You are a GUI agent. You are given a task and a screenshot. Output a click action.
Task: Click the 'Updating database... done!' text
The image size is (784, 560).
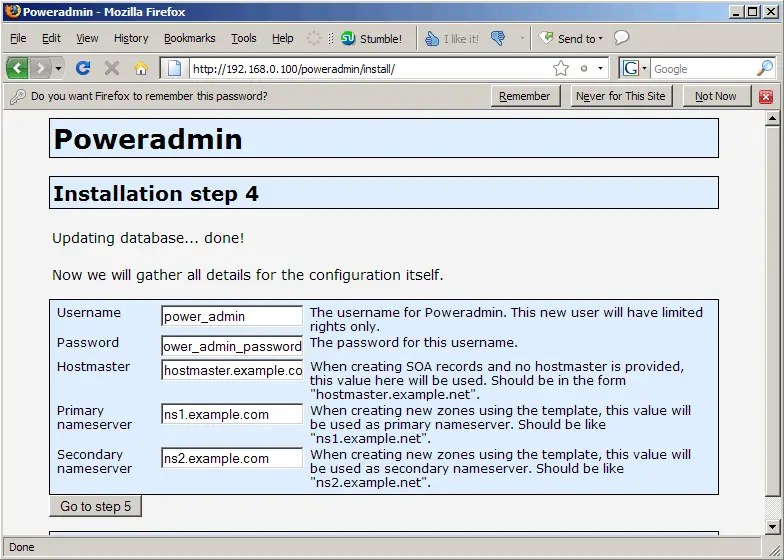(x=148, y=238)
